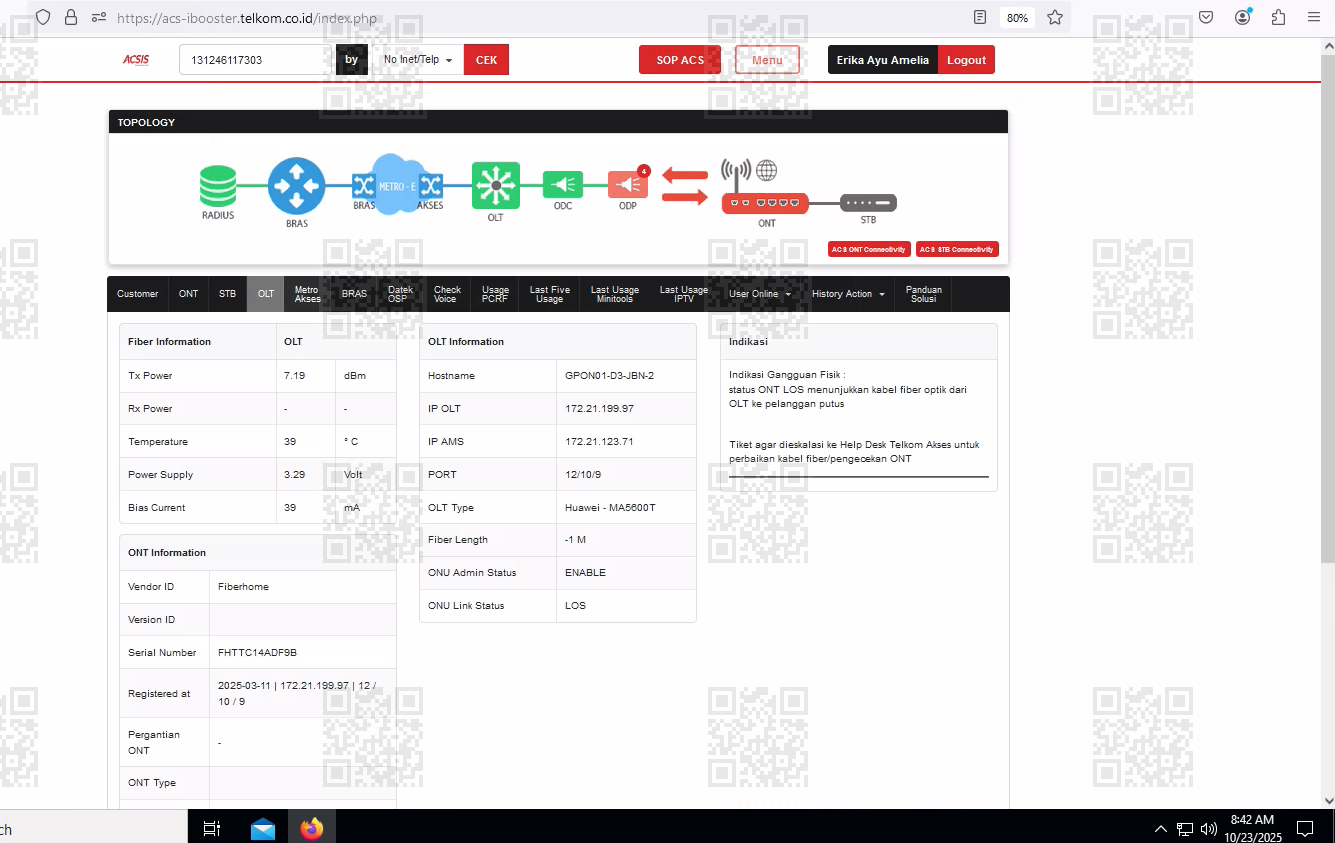
Task: Open Firefox hamburger application menu
Action: click(x=1314, y=17)
